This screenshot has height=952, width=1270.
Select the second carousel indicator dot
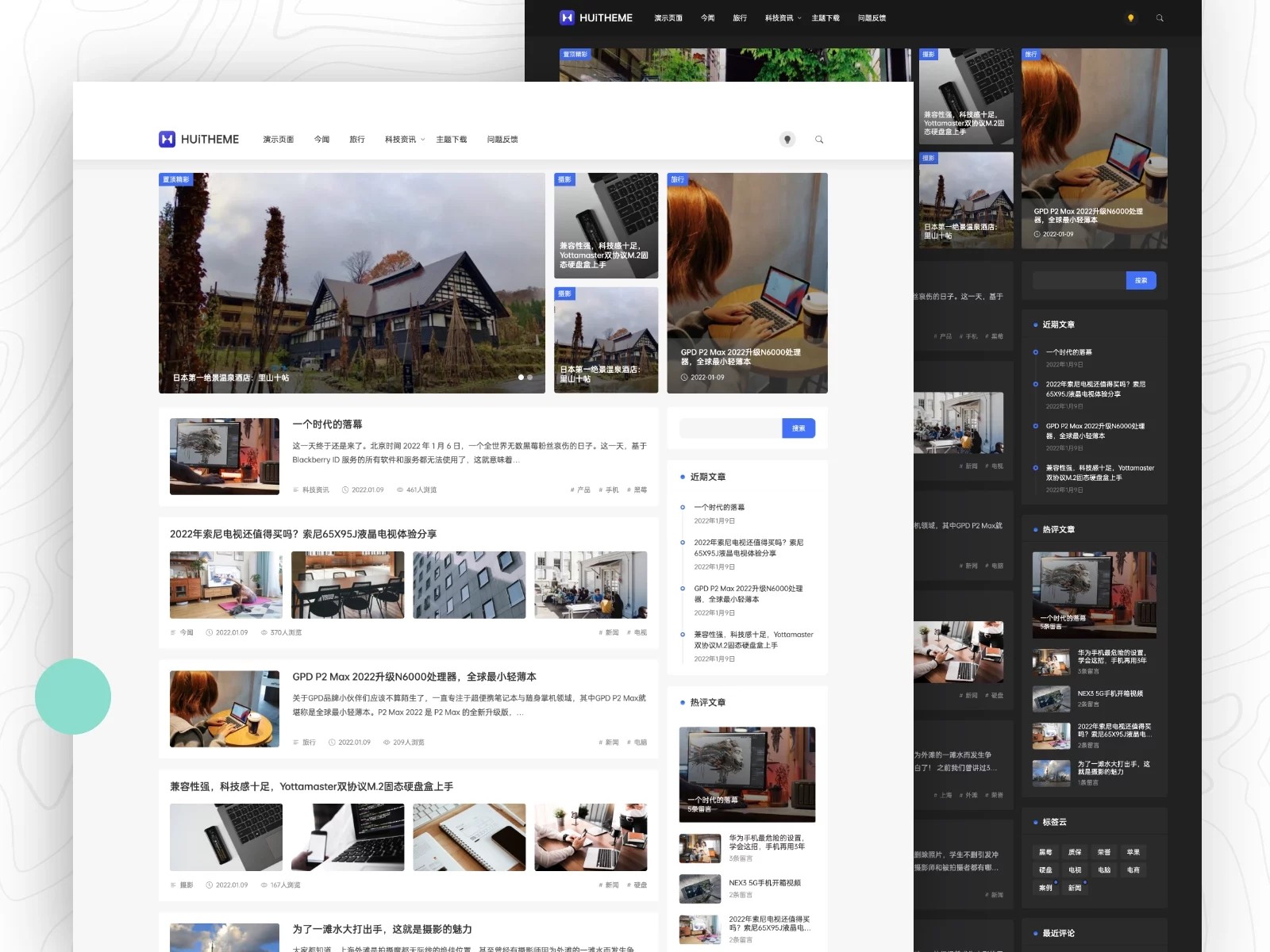tap(530, 378)
